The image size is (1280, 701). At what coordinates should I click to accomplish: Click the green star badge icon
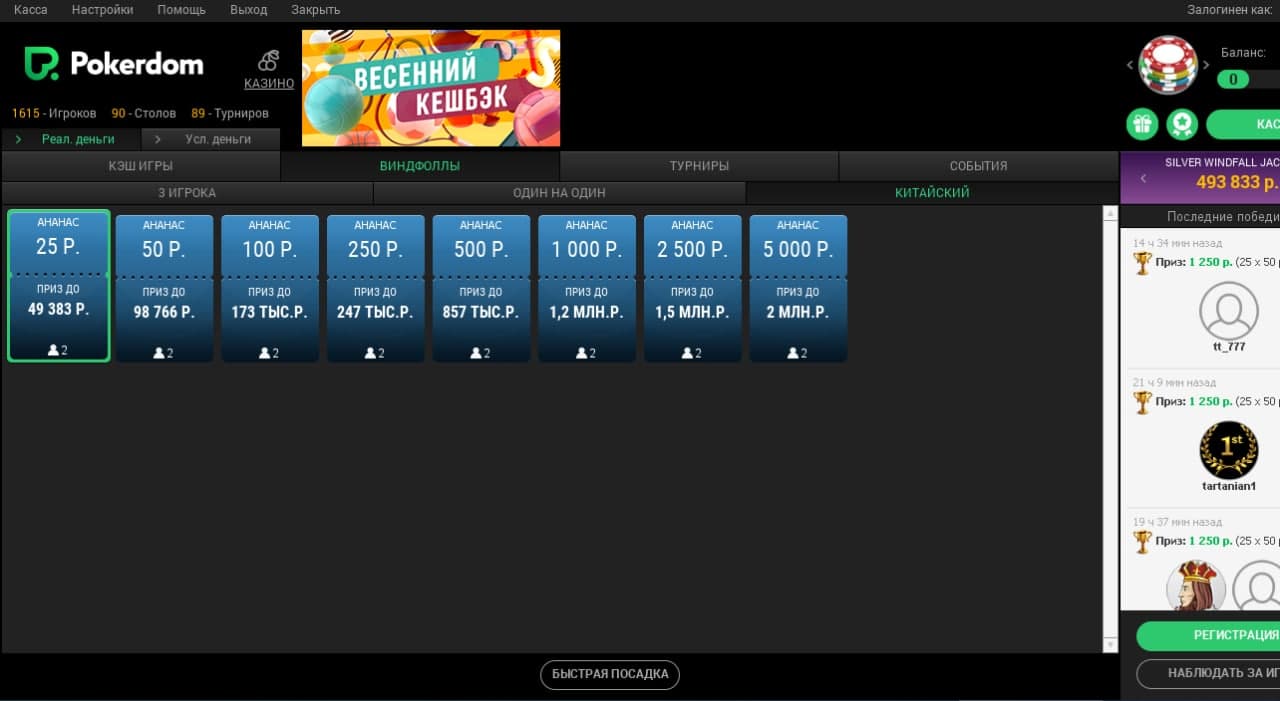[x=1182, y=124]
